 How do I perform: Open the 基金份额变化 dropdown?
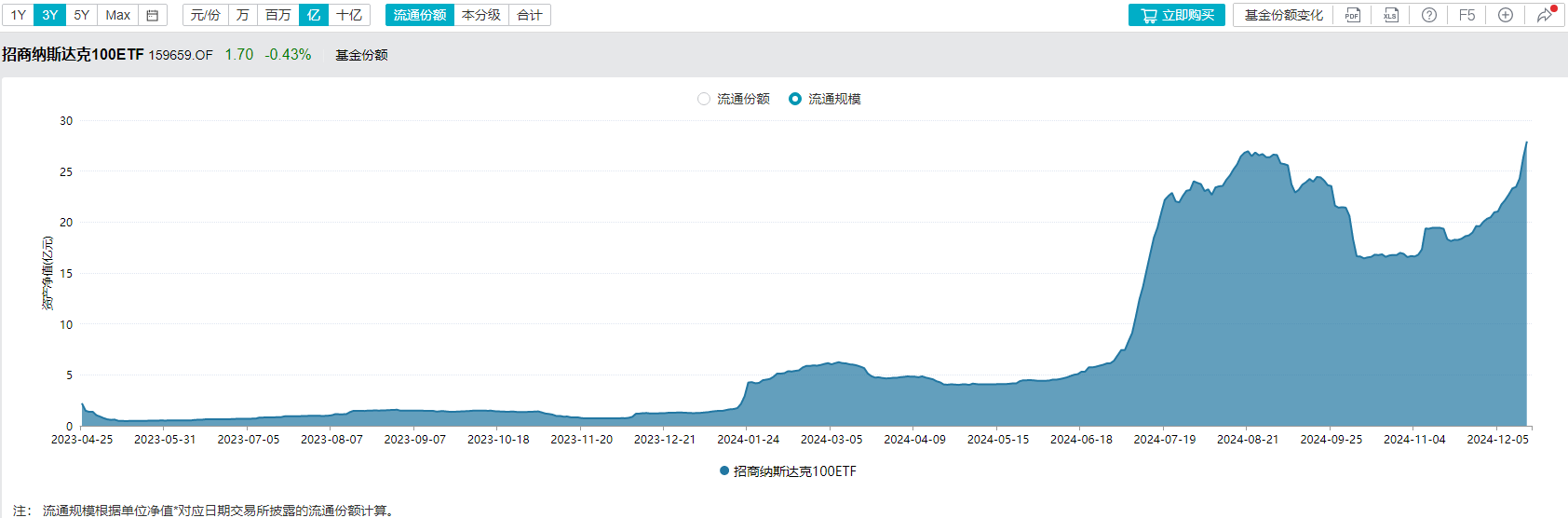coord(1283,15)
